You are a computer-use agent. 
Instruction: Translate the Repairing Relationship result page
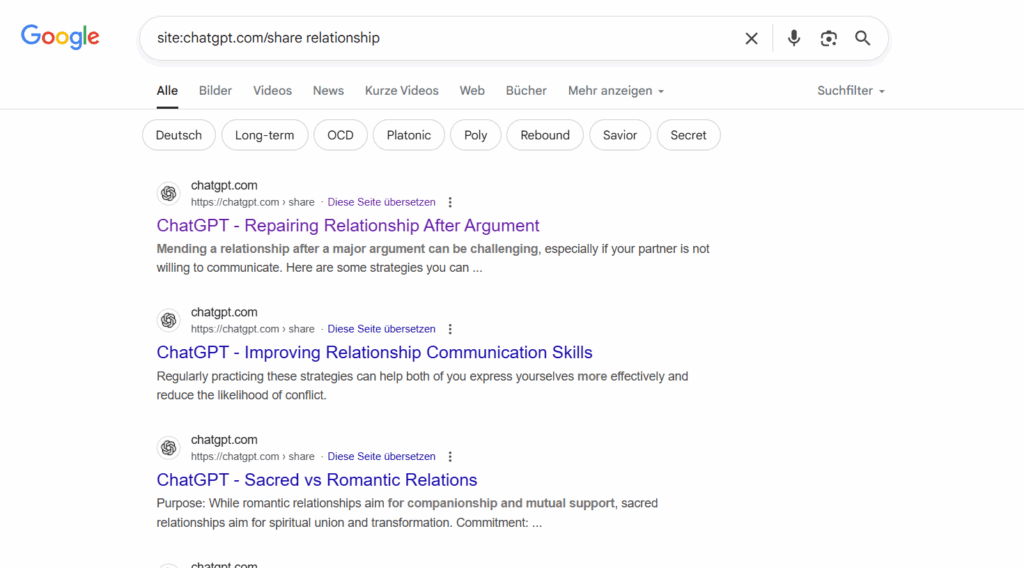[381, 202]
